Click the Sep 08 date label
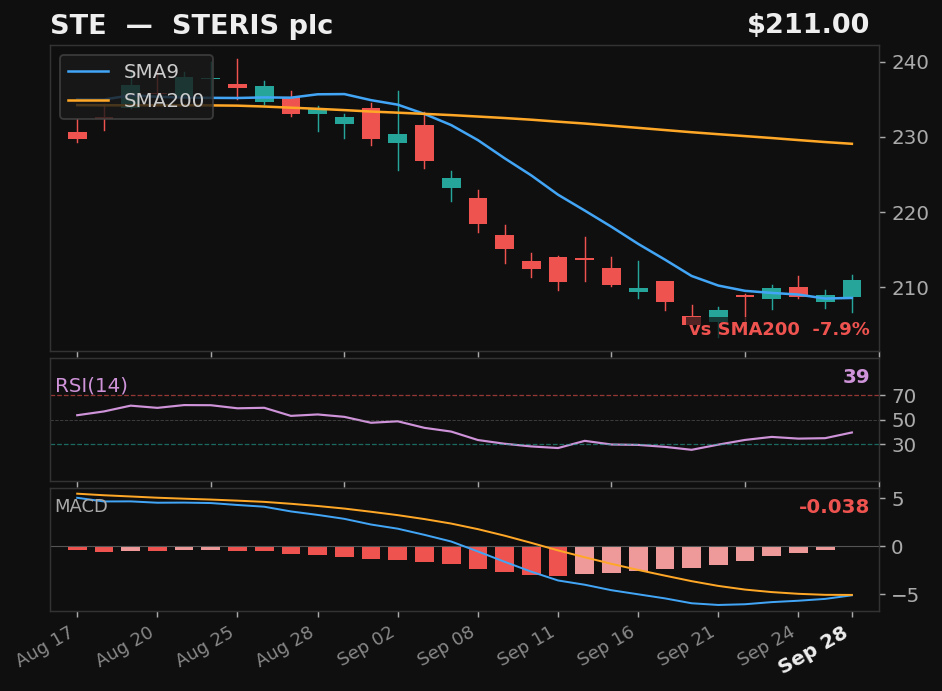This screenshot has width=942, height=691. click(x=448, y=645)
